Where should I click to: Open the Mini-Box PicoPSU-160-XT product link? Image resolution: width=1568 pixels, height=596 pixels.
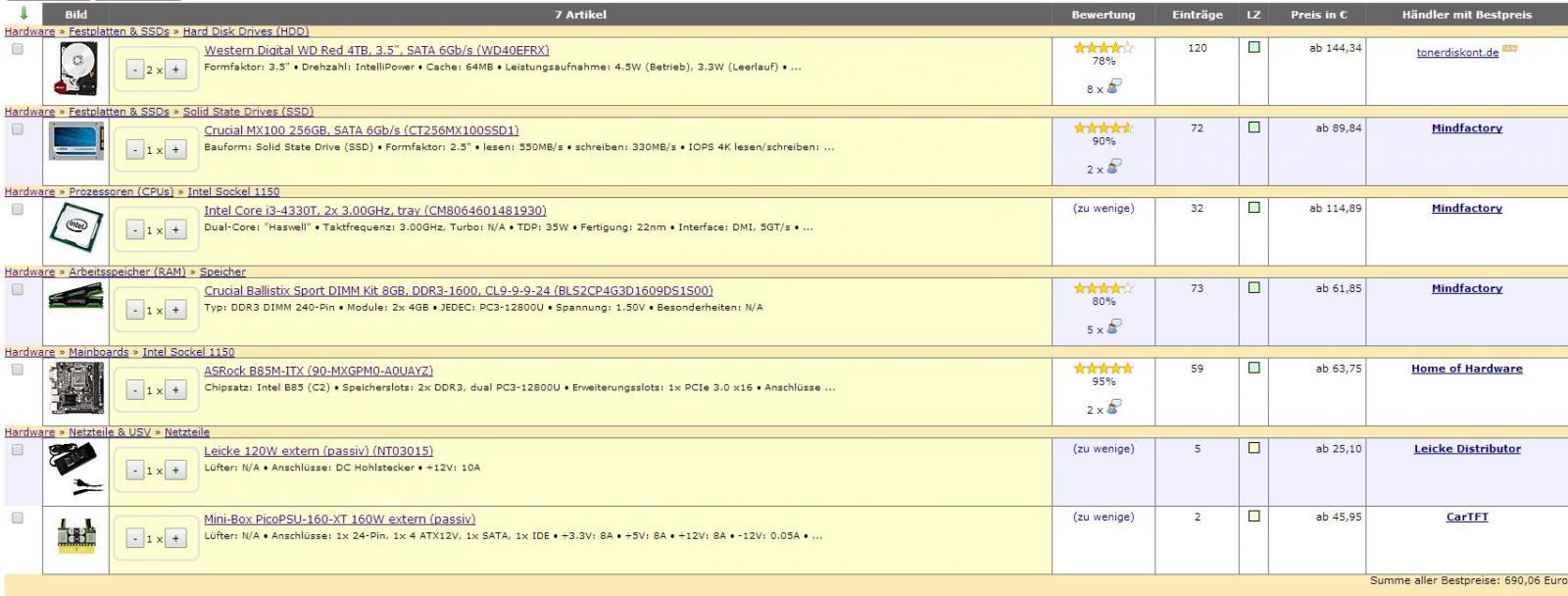click(x=340, y=520)
